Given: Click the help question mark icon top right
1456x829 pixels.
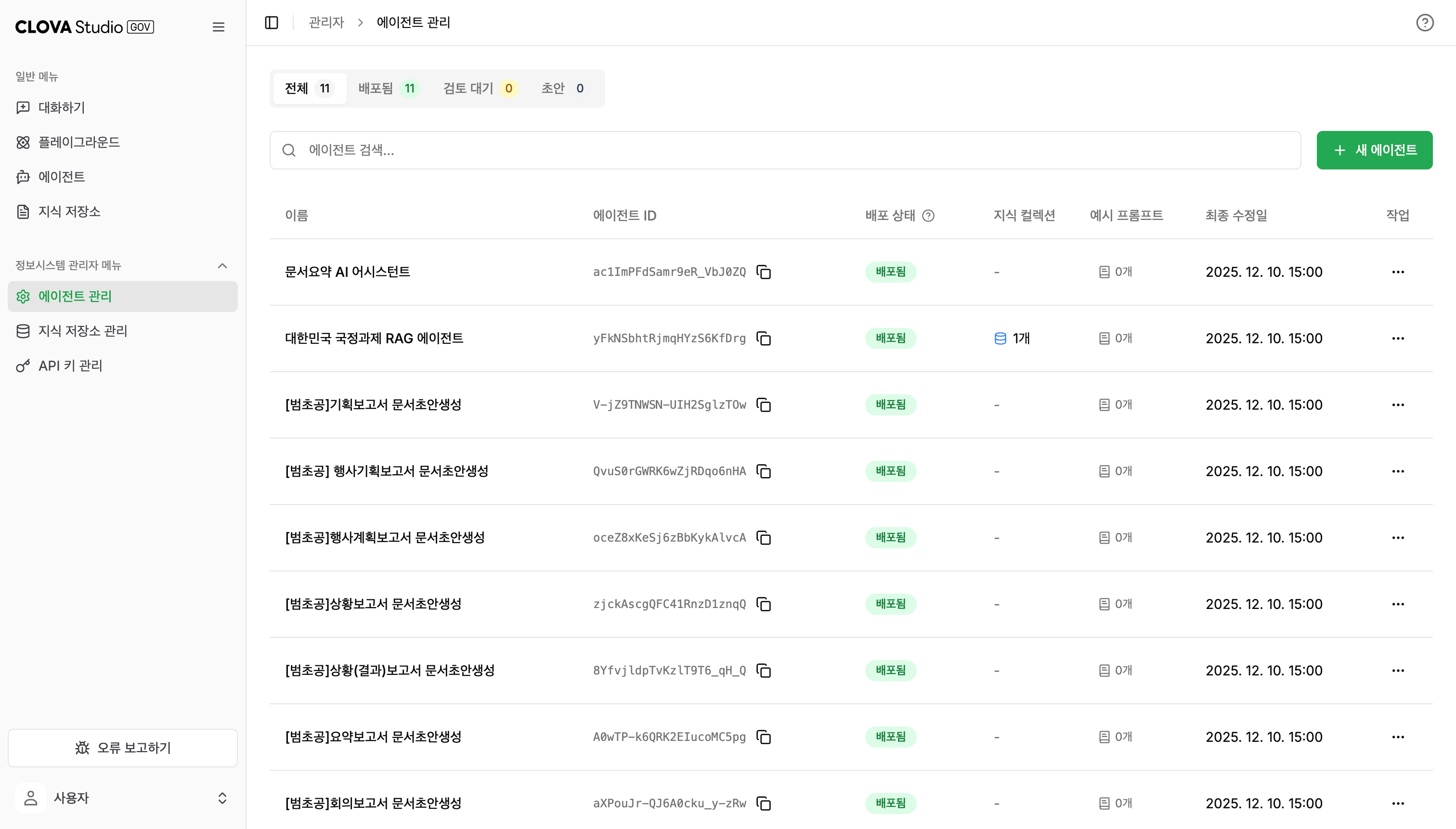Looking at the screenshot, I should pyautogui.click(x=1425, y=23).
